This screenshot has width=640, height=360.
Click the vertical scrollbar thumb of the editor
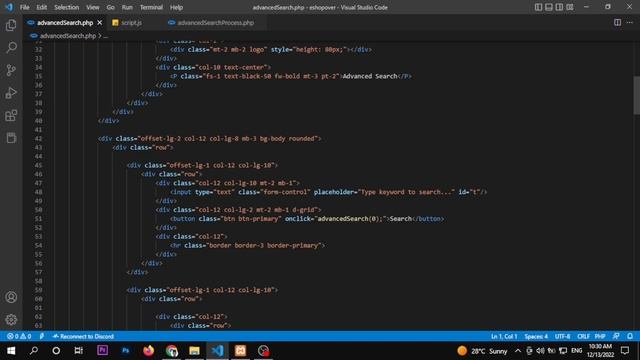pos(636,95)
